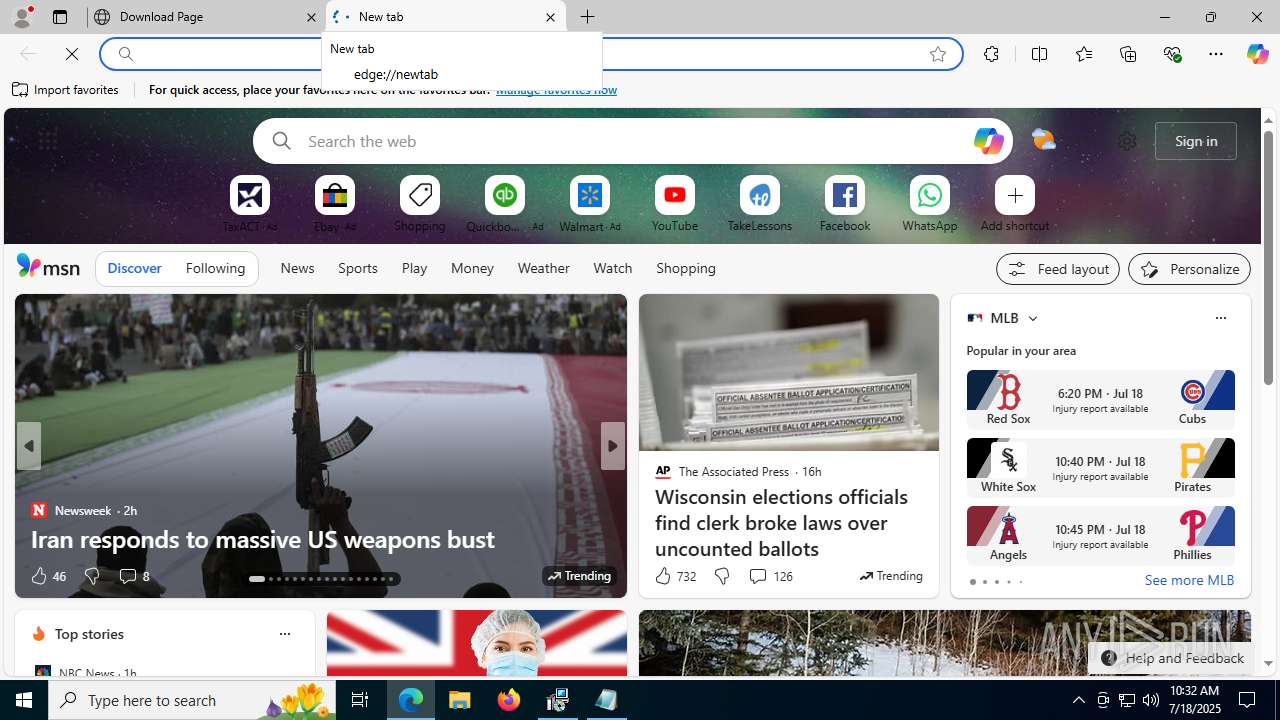Open Copilot icon in search box

tap(988, 141)
